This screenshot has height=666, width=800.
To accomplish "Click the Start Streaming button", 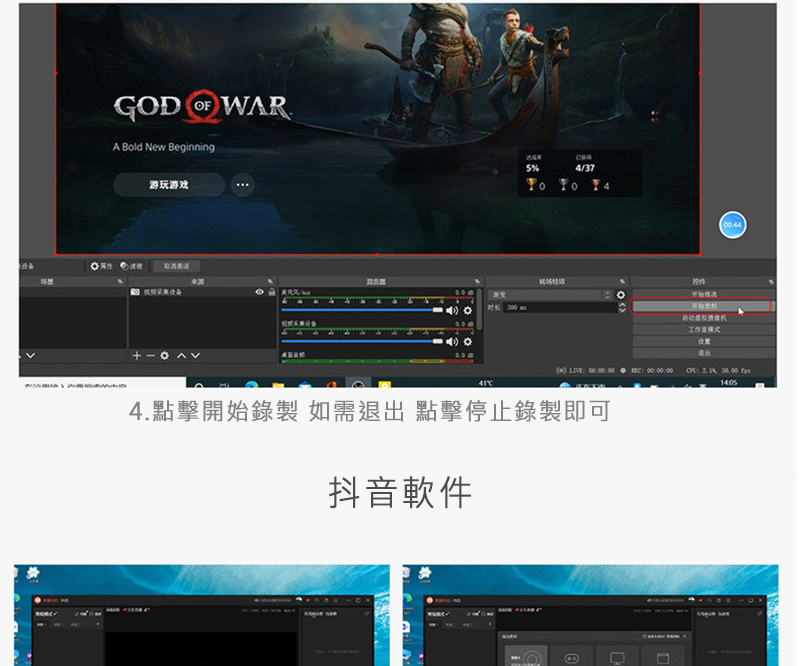I will pos(704,295).
